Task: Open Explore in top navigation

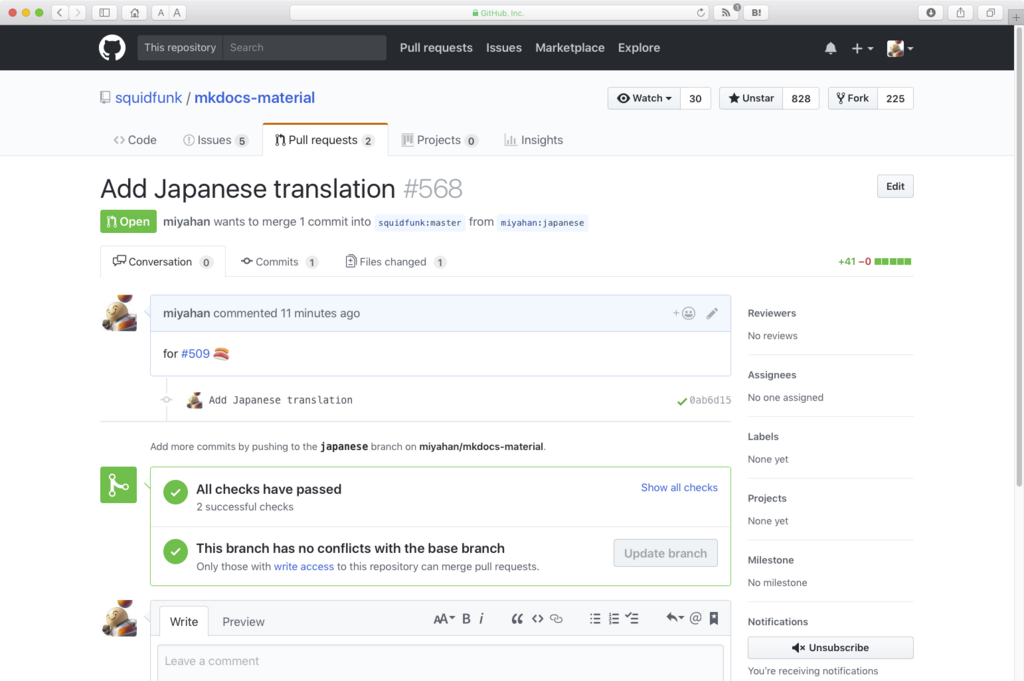Action: pyautogui.click(x=639, y=48)
